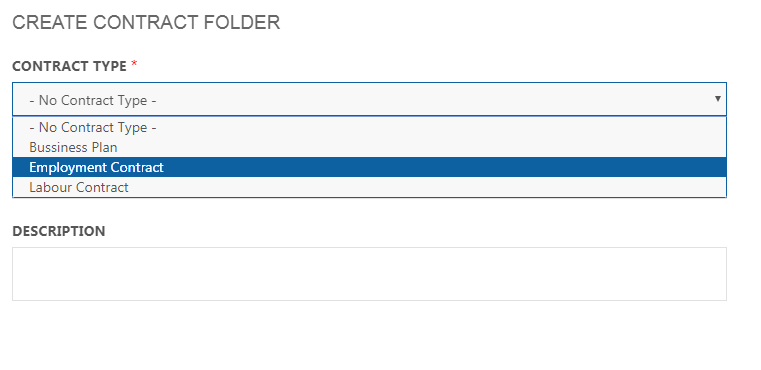Set contract type to Labour Contract
This screenshot has width=761, height=370.
[369, 187]
